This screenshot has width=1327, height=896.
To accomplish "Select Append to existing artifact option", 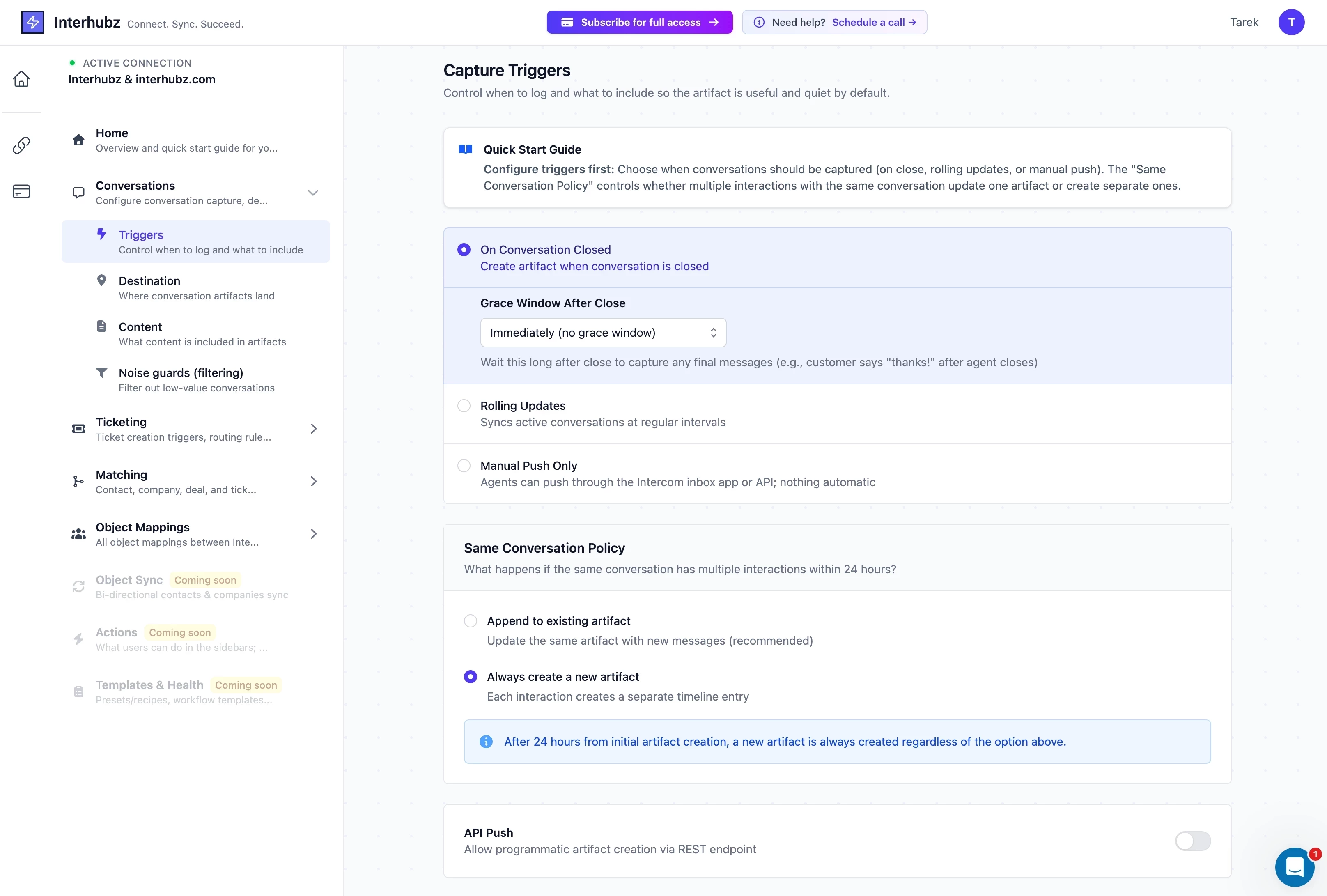I will point(471,621).
